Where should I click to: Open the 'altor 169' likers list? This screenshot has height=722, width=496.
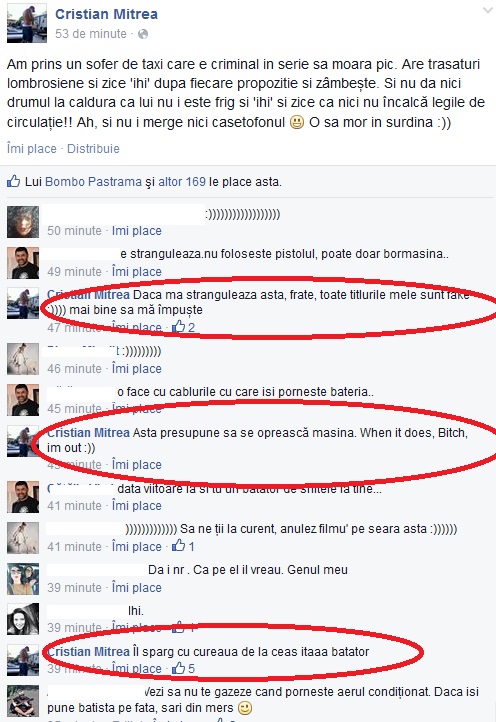tap(182, 182)
